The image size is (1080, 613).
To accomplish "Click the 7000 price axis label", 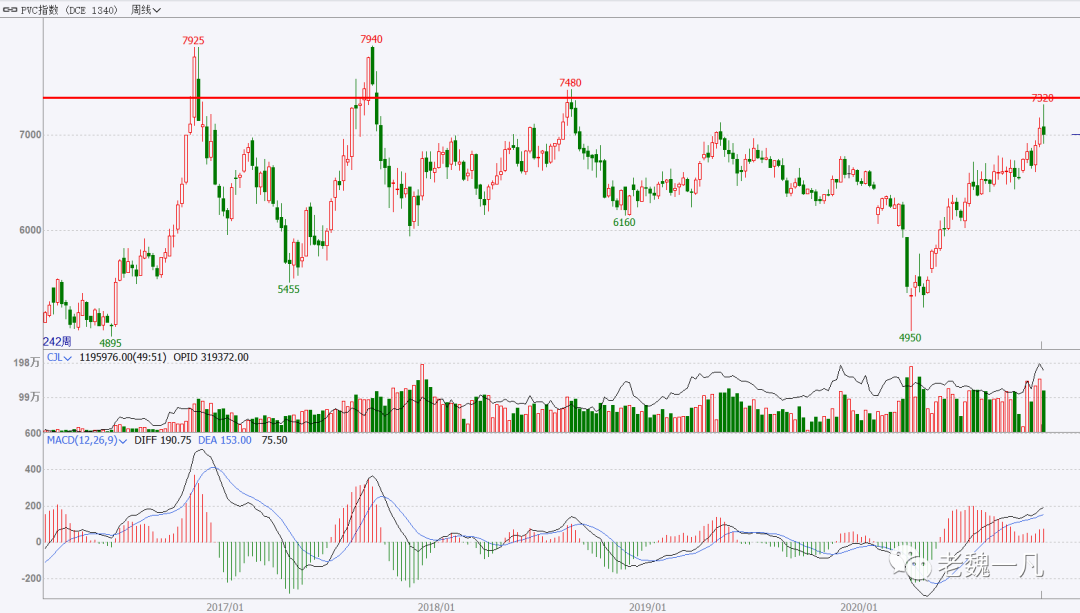I will coord(30,135).
